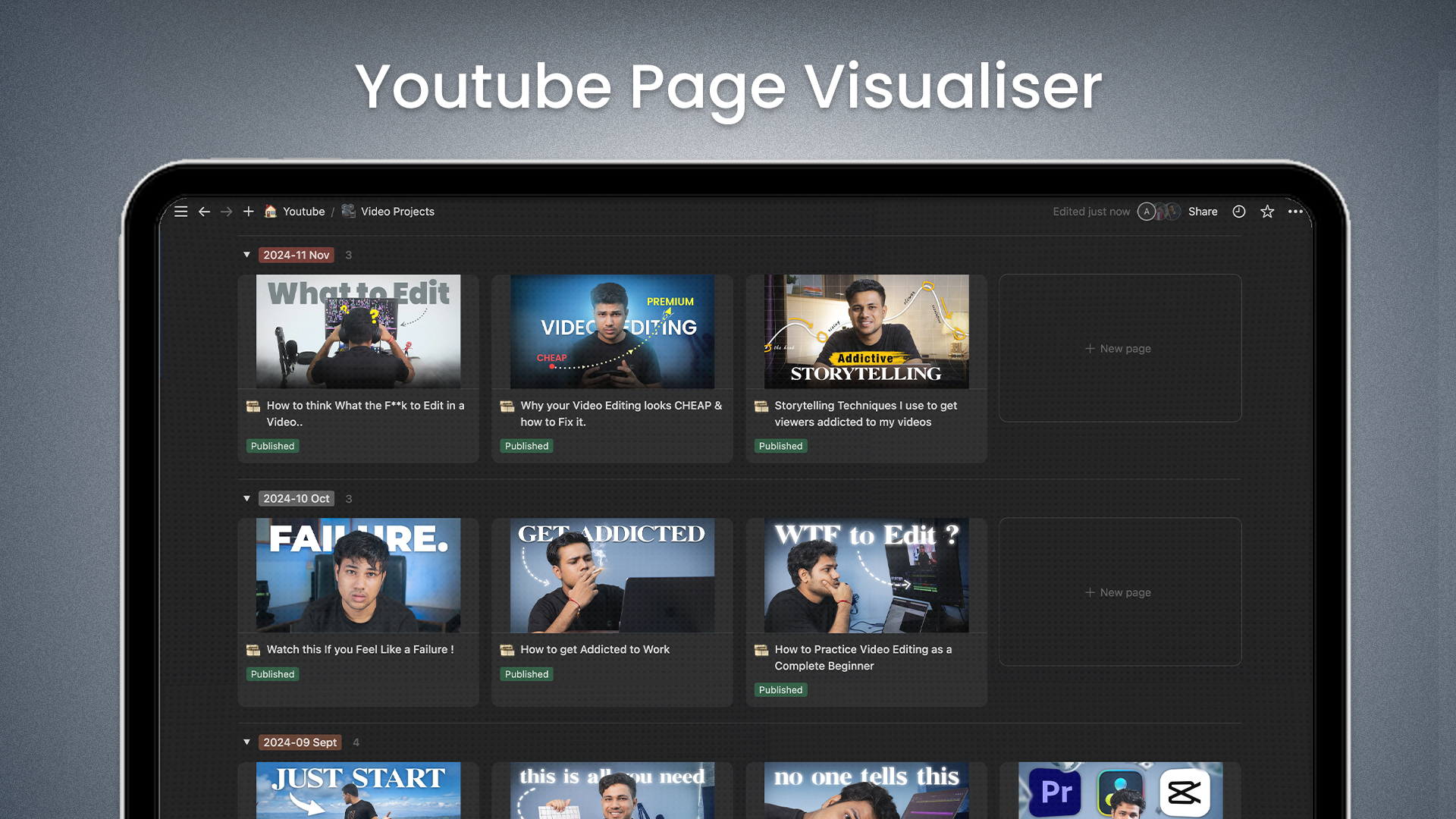
Task: Go forward with the right arrow
Action: pyautogui.click(x=226, y=212)
